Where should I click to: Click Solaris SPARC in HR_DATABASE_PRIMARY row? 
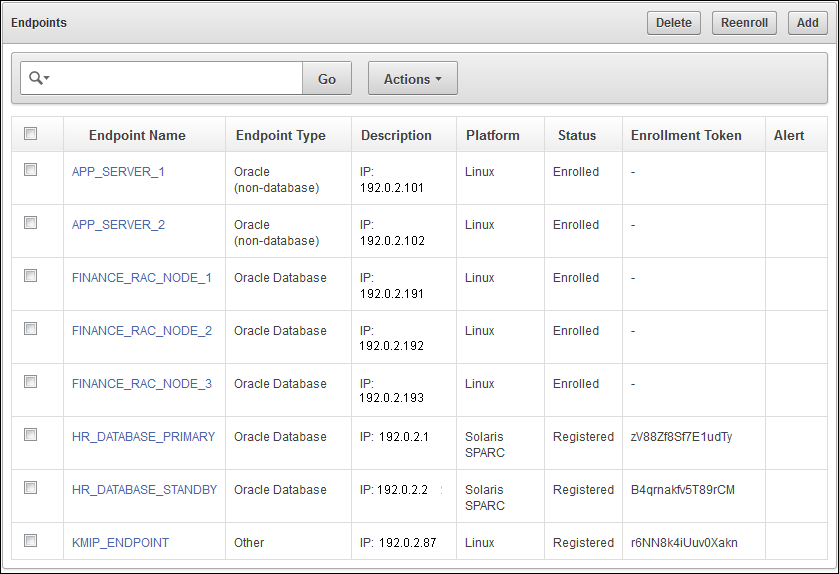click(485, 445)
